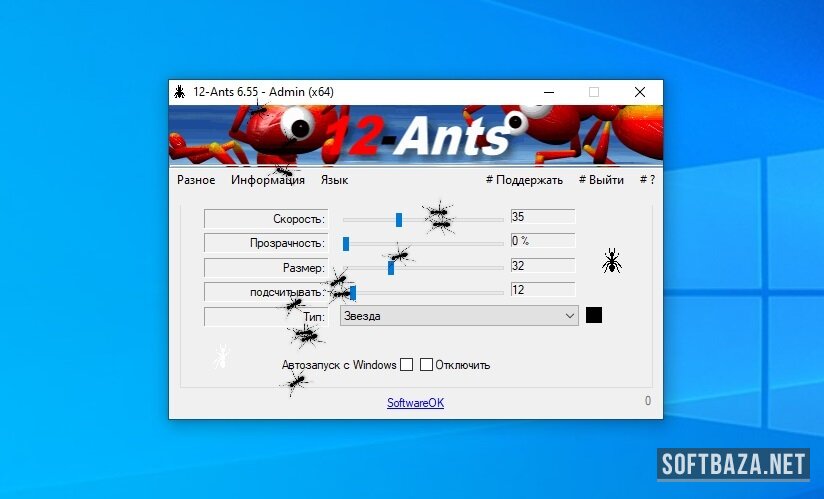Open the # ? help item
824x499 pixels.
[647, 180]
